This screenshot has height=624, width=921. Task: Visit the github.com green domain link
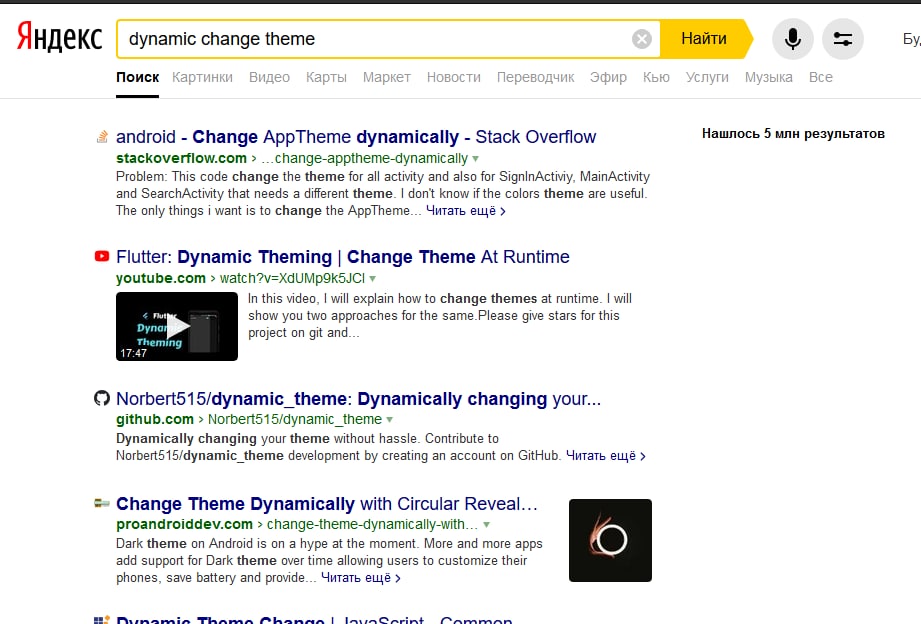coord(154,420)
